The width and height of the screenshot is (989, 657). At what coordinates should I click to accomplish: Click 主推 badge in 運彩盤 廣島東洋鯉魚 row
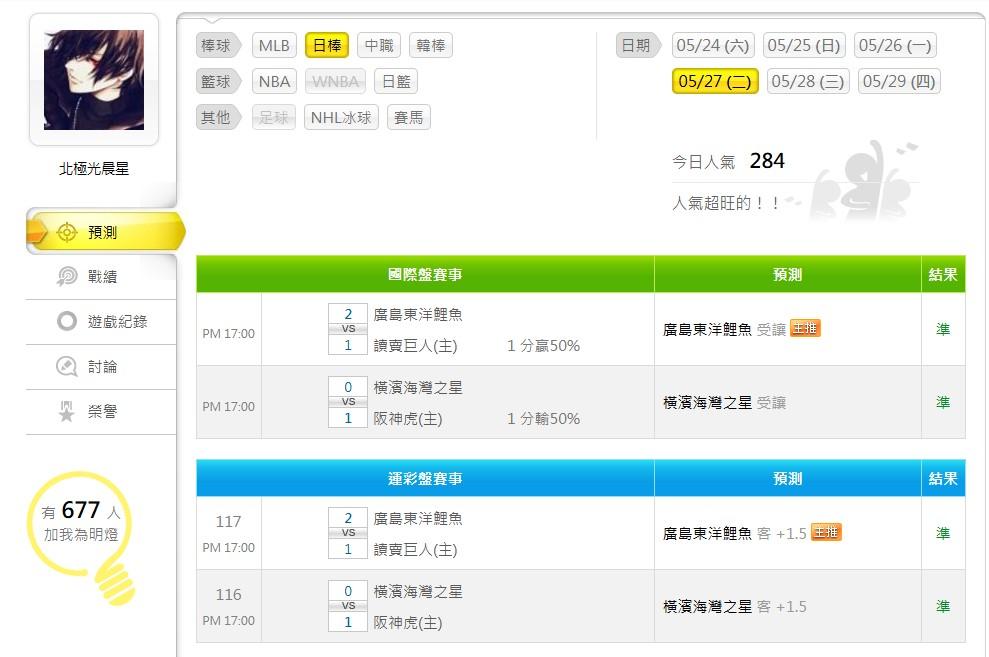coord(826,532)
